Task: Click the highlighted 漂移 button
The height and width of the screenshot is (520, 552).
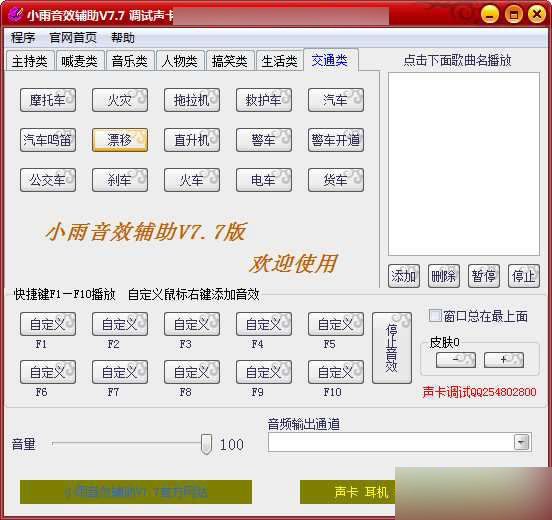Action: tap(120, 140)
